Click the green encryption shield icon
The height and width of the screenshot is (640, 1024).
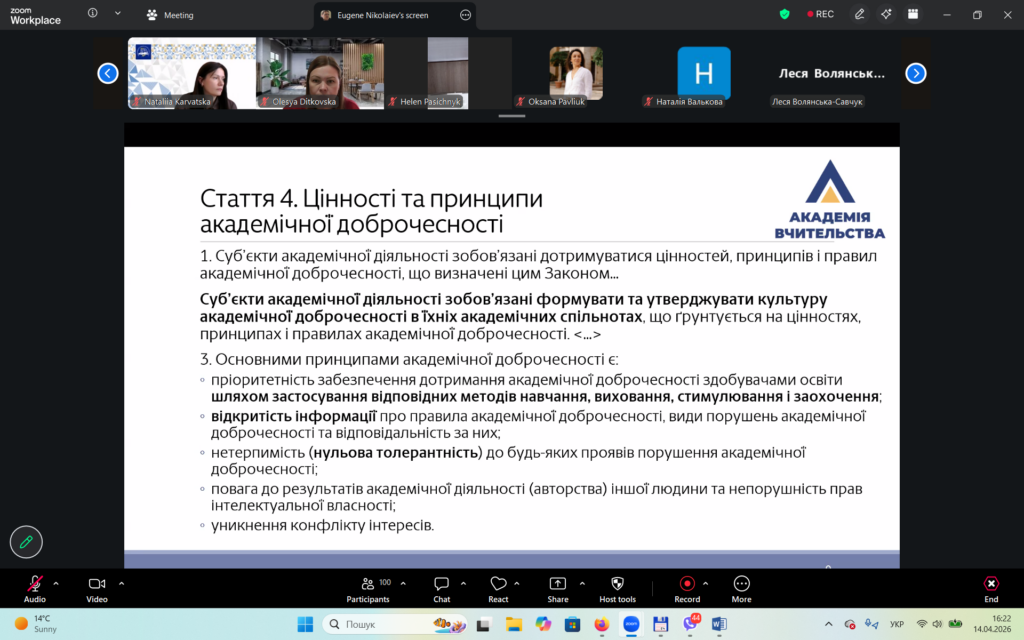tap(784, 14)
